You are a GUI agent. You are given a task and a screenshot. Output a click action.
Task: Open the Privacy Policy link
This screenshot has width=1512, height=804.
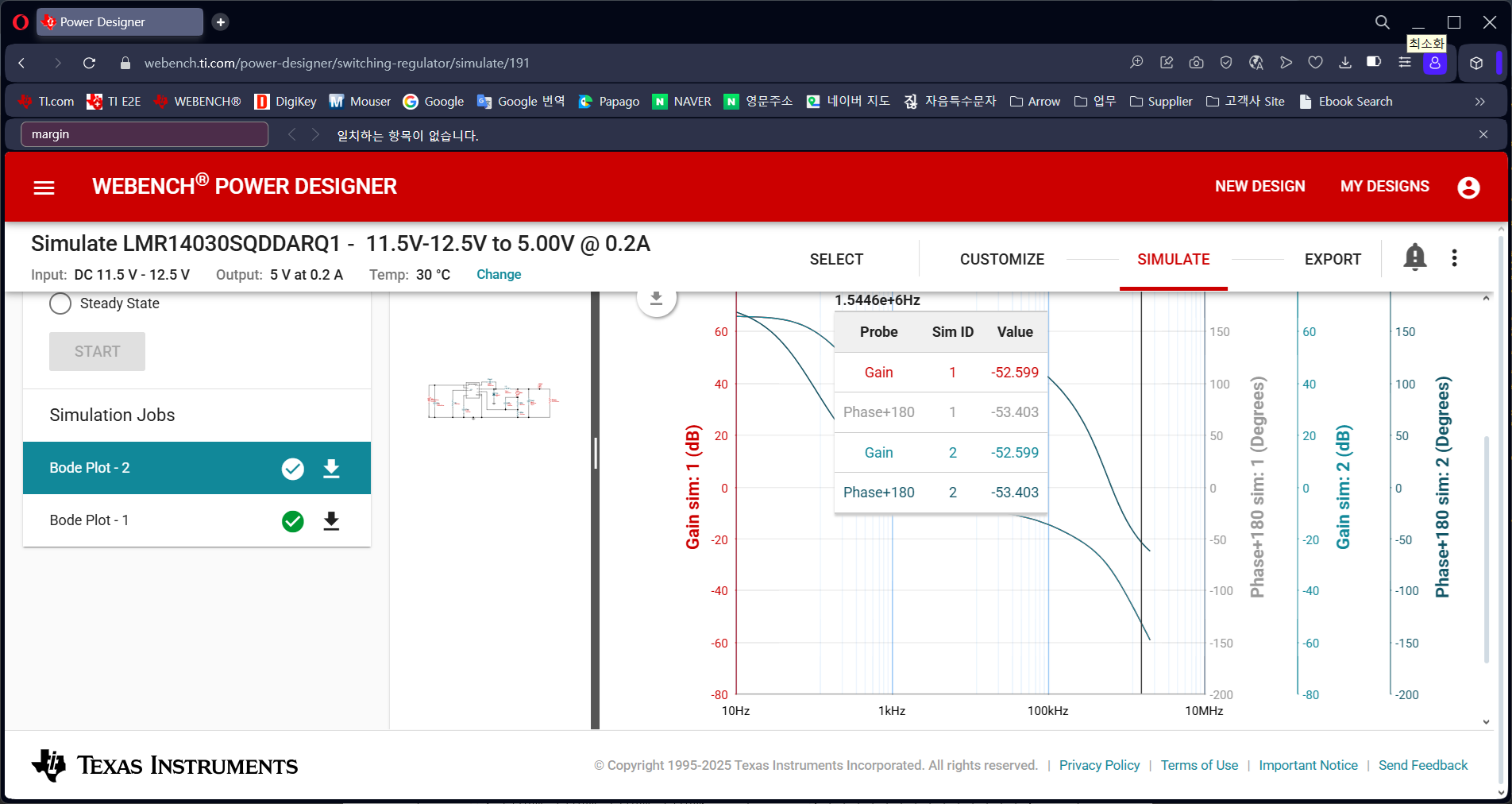tap(1099, 765)
